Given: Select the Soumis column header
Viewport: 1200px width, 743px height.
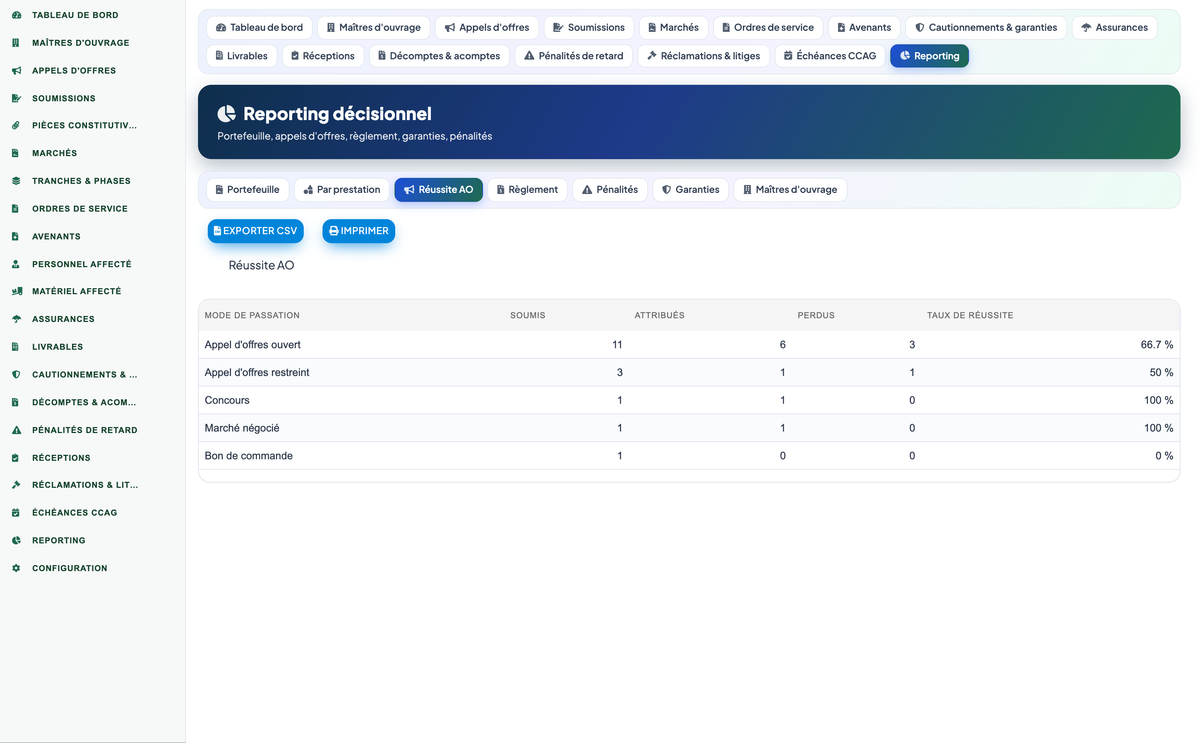Looking at the screenshot, I should [x=528, y=315].
